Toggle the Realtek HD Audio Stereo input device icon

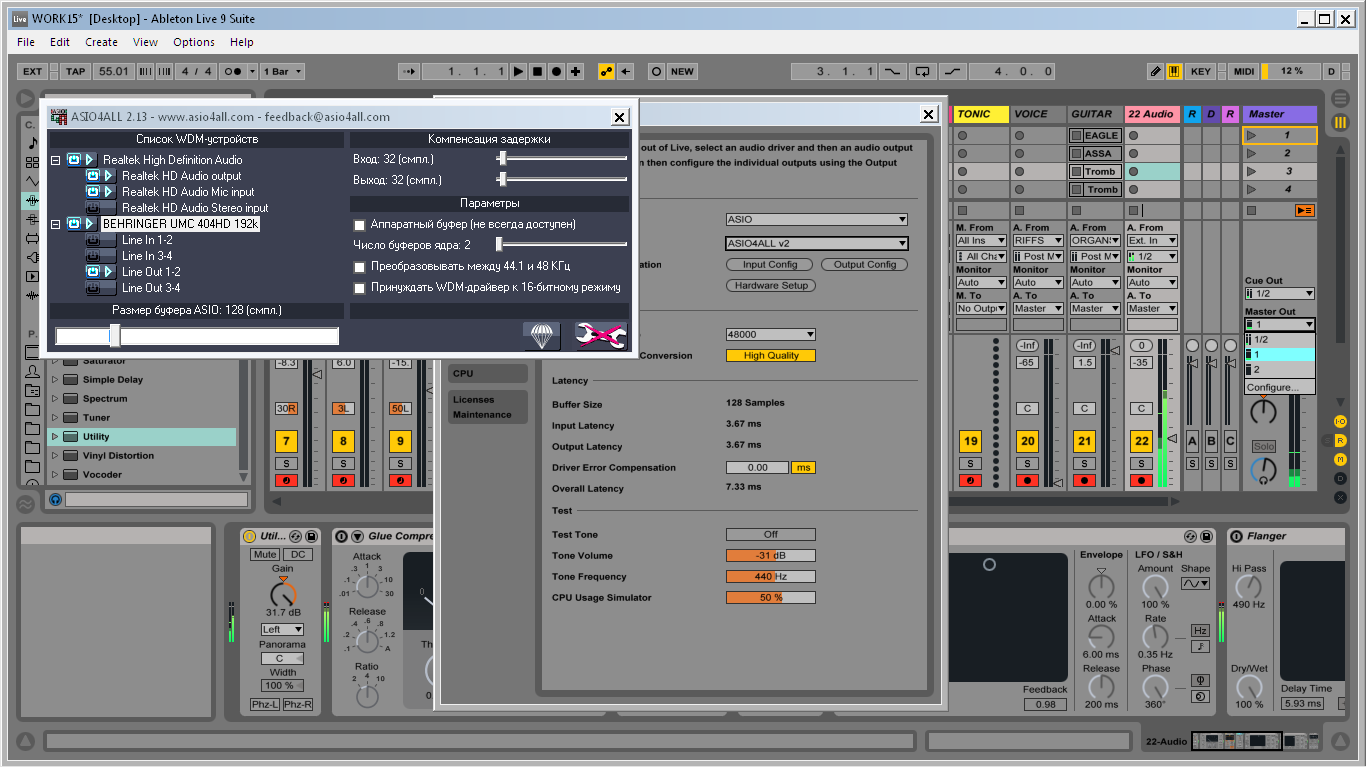coord(93,208)
